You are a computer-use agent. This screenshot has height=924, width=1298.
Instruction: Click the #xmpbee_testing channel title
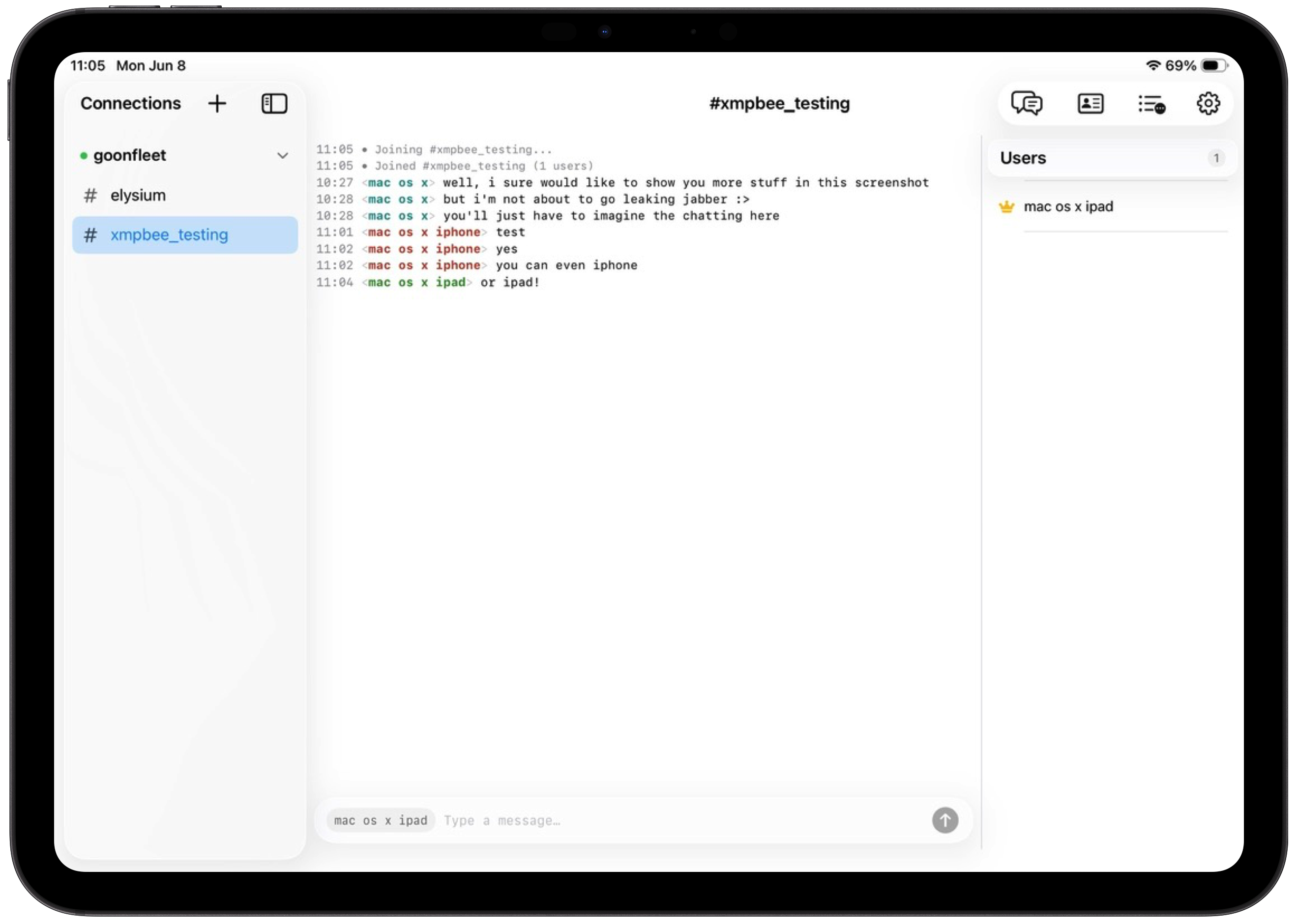point(779,104)
